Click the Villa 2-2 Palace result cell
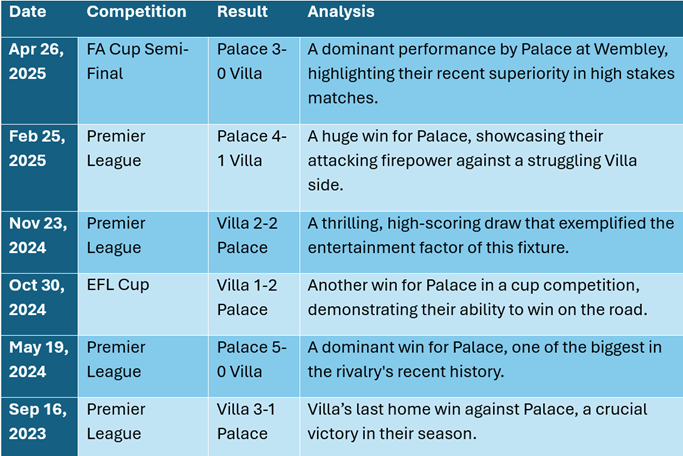Viewport: 683px width, 456px height. [254, 242]
